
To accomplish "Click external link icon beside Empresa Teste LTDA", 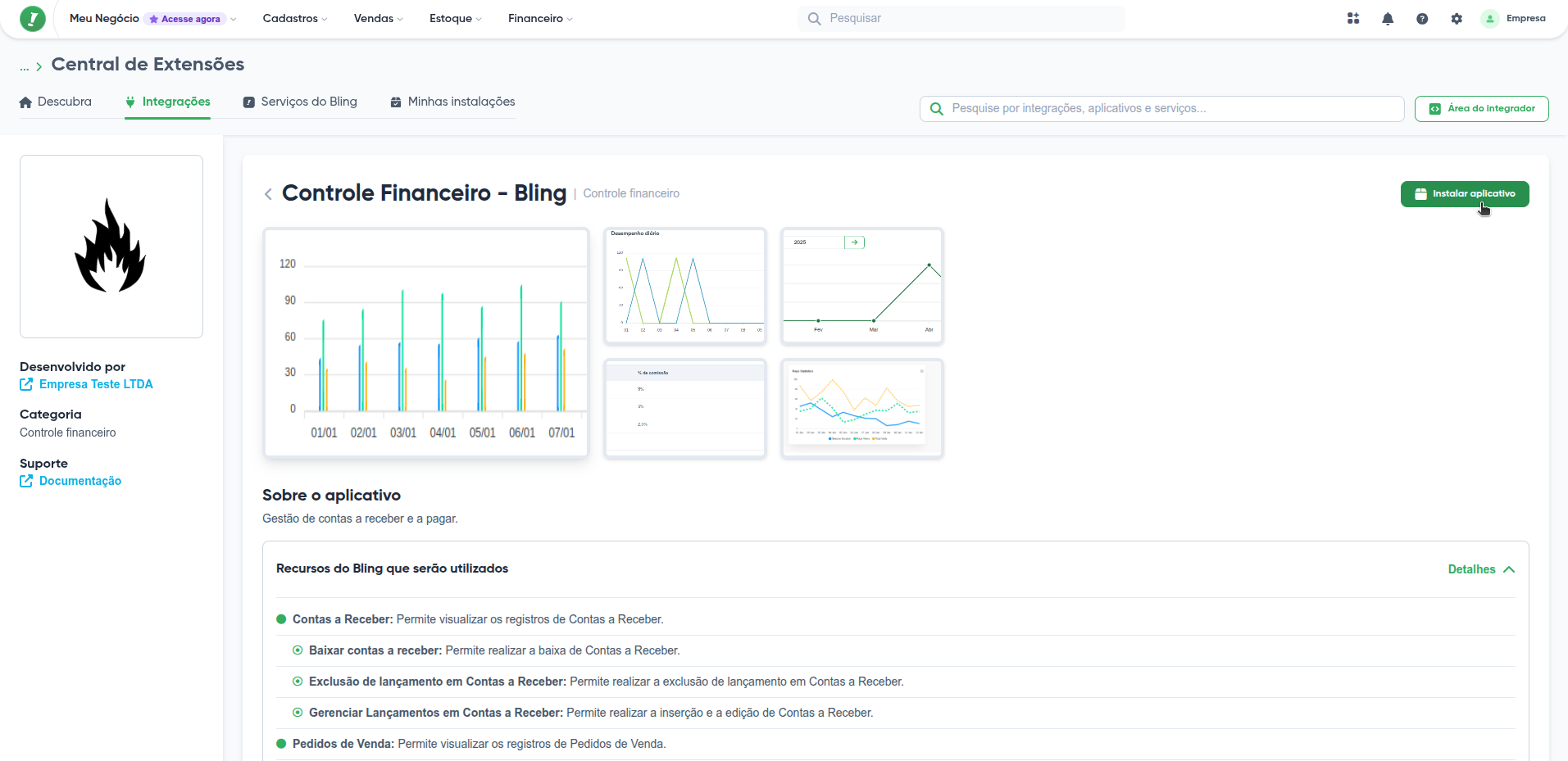I will tap(26, 384).
